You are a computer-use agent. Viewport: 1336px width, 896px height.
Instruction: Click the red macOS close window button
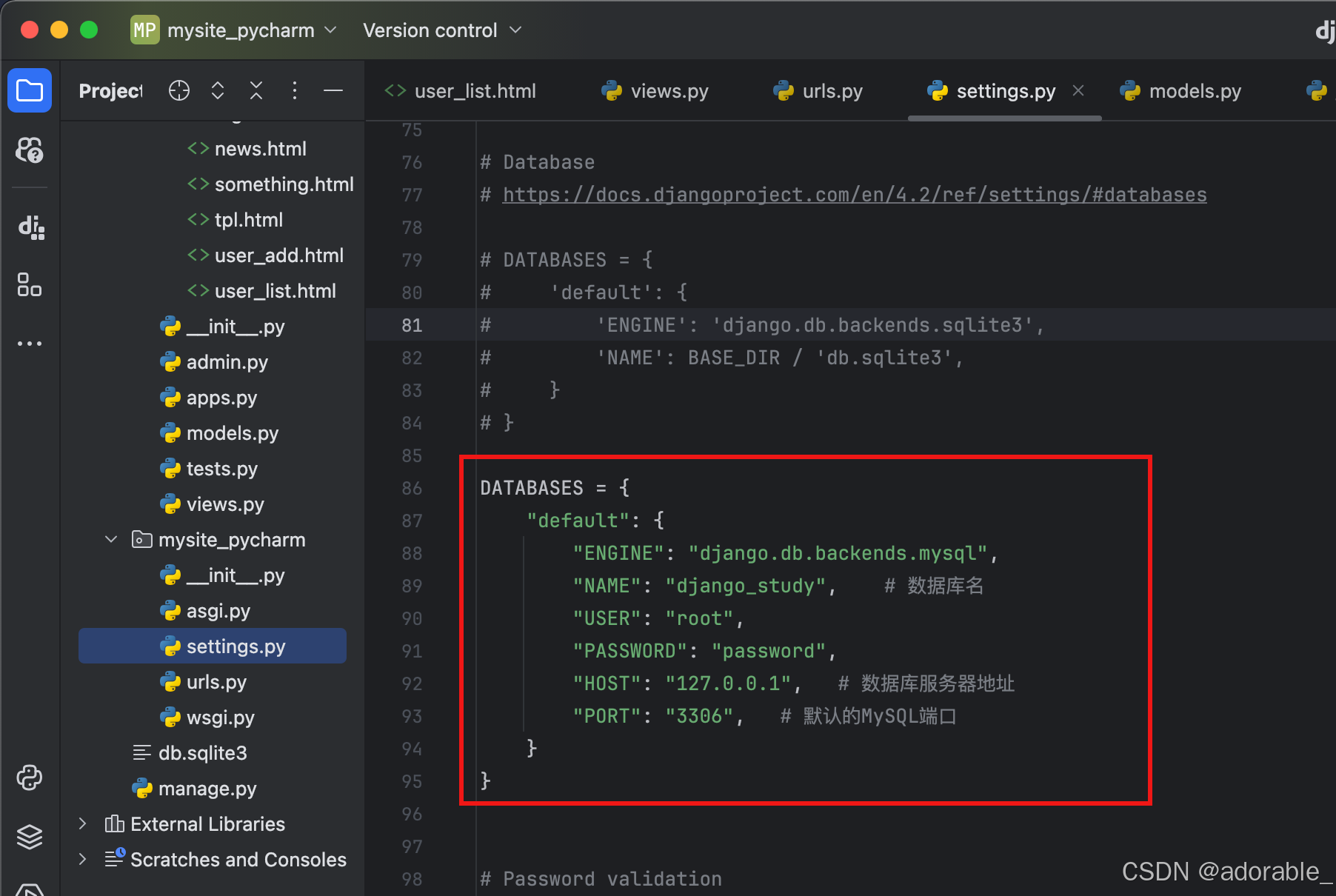click(30, 30)
